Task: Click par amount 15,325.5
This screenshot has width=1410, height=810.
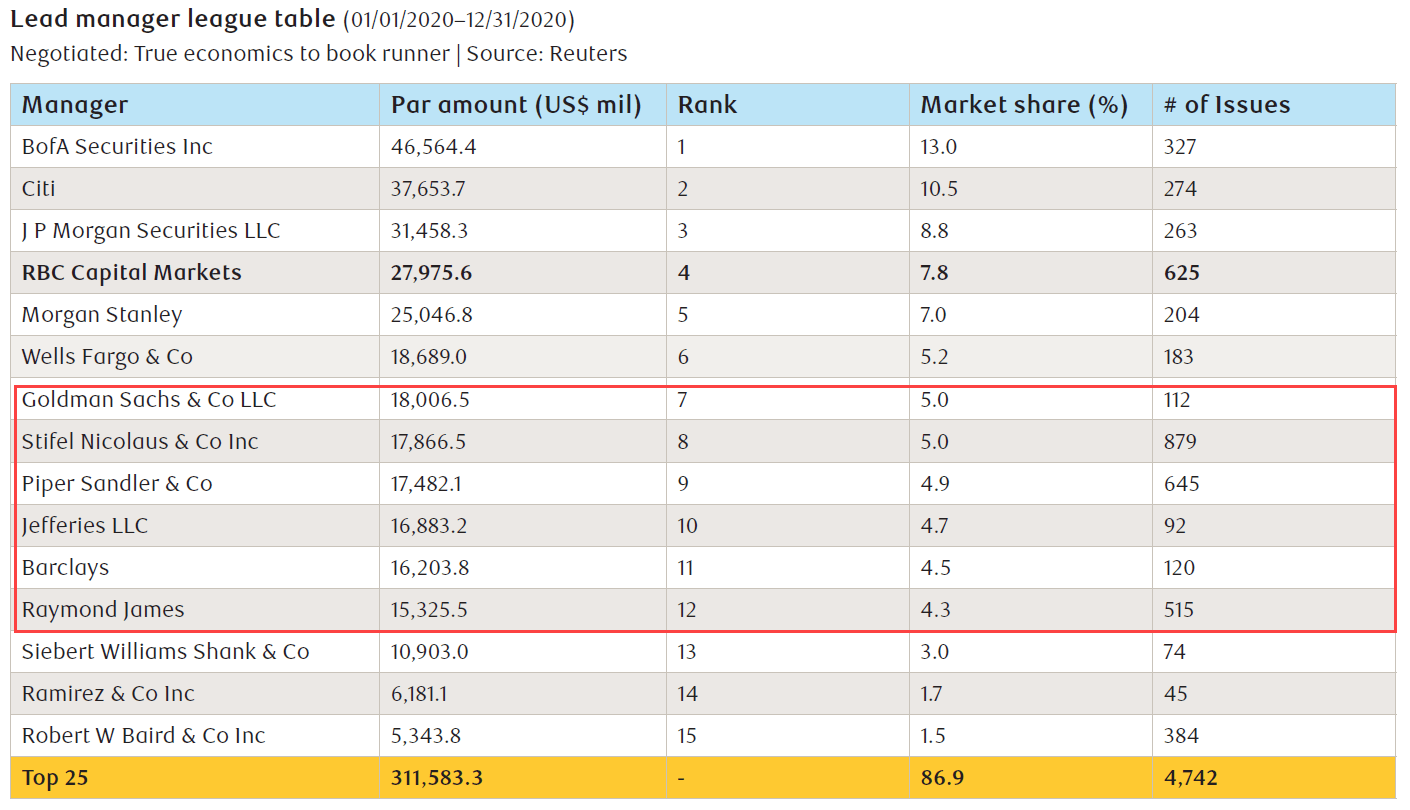Action: coord(429,610)
